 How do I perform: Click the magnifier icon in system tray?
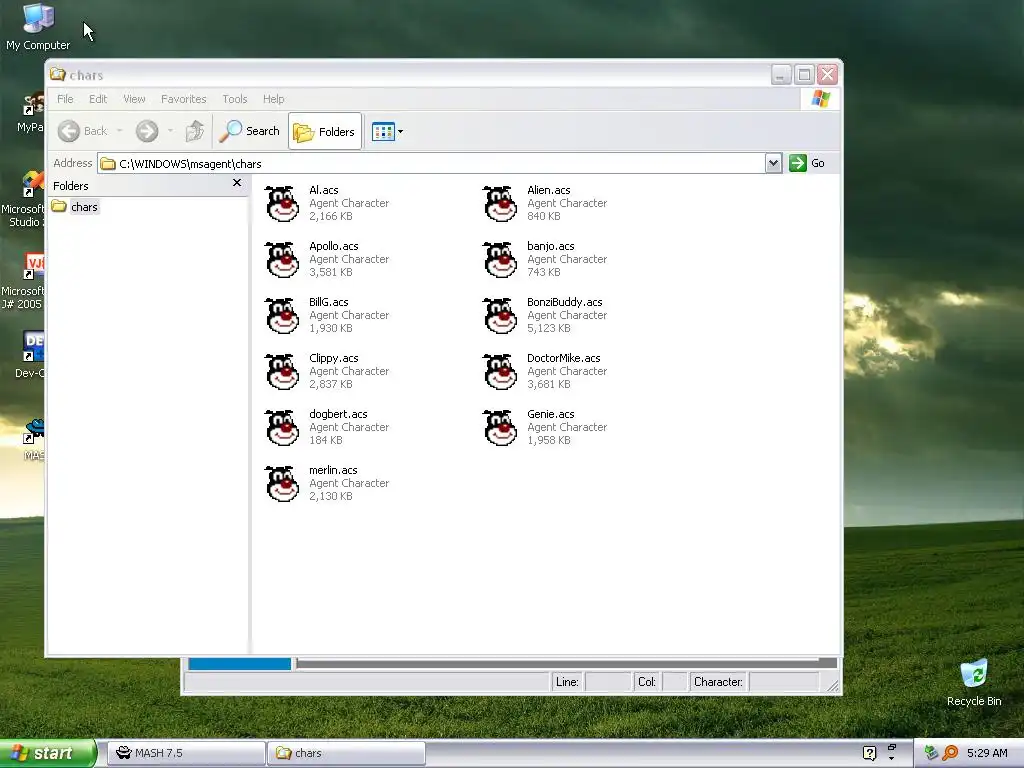[x=950, y=753]
